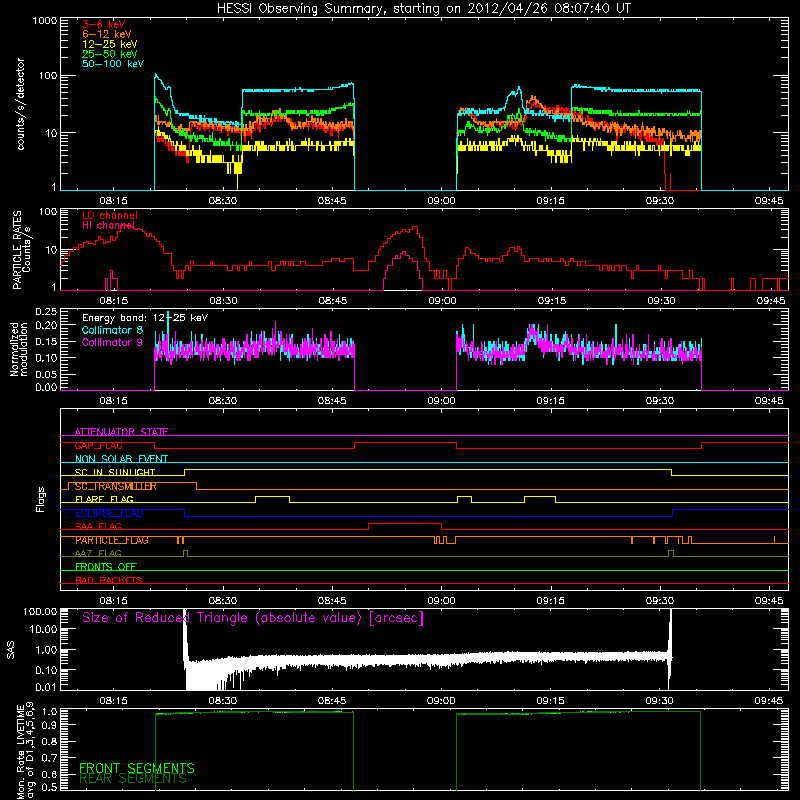Click the HESSI Observing Summary title text
The height and width of the screenshot is (800, 800).
[423, 9]
